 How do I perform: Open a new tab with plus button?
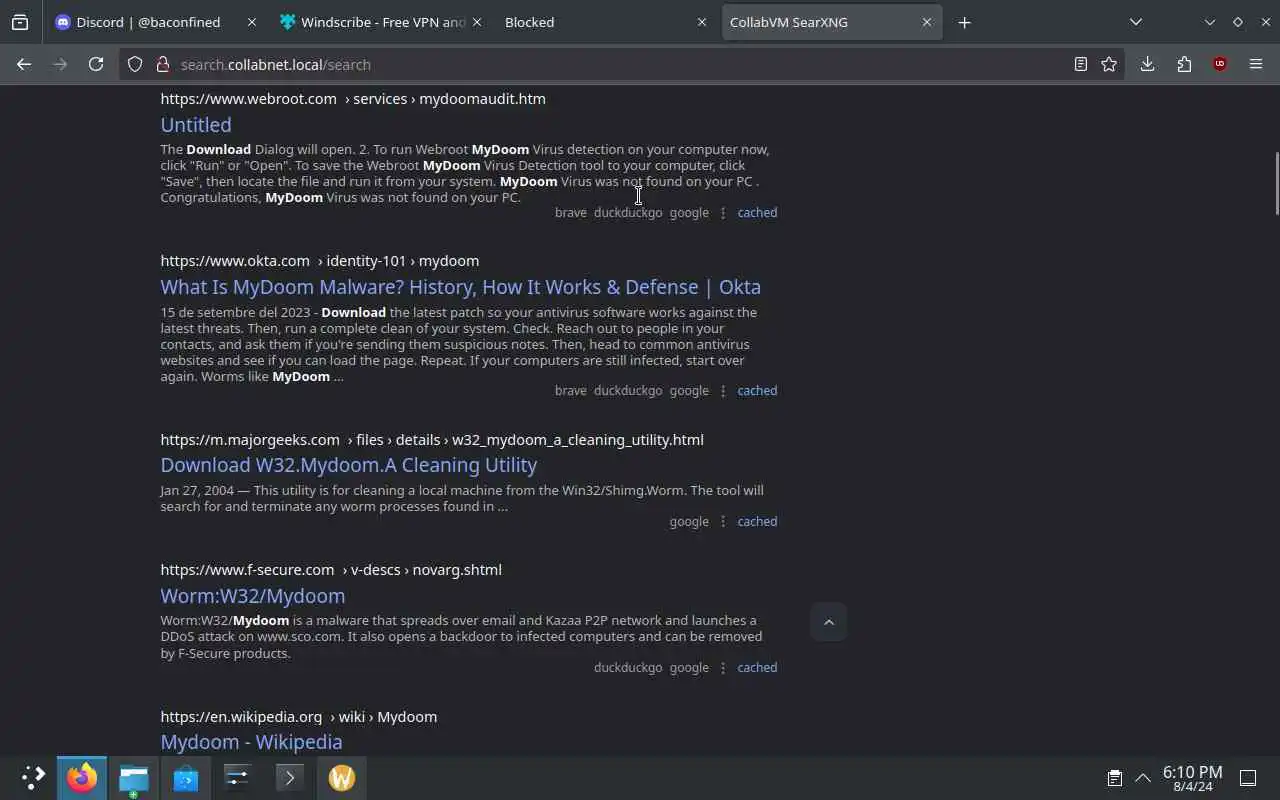point(964,22)
